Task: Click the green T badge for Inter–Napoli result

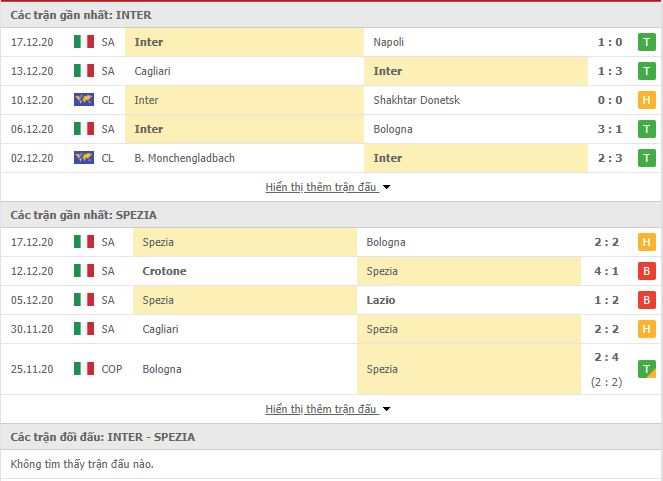Action: click(x=645, y=42)
